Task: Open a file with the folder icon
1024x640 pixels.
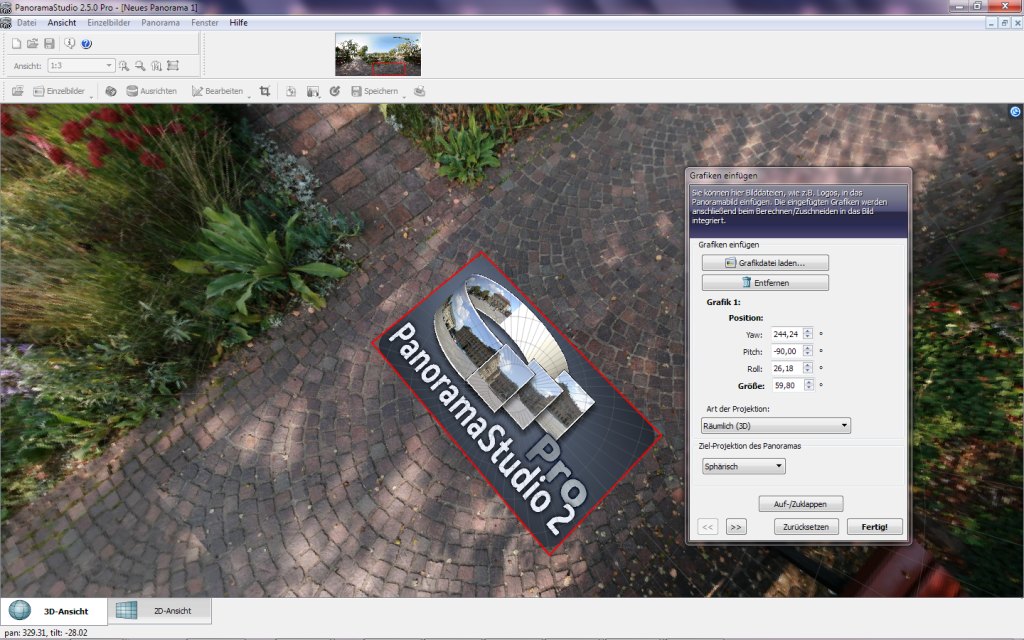Action: click(x=33, y=44)
